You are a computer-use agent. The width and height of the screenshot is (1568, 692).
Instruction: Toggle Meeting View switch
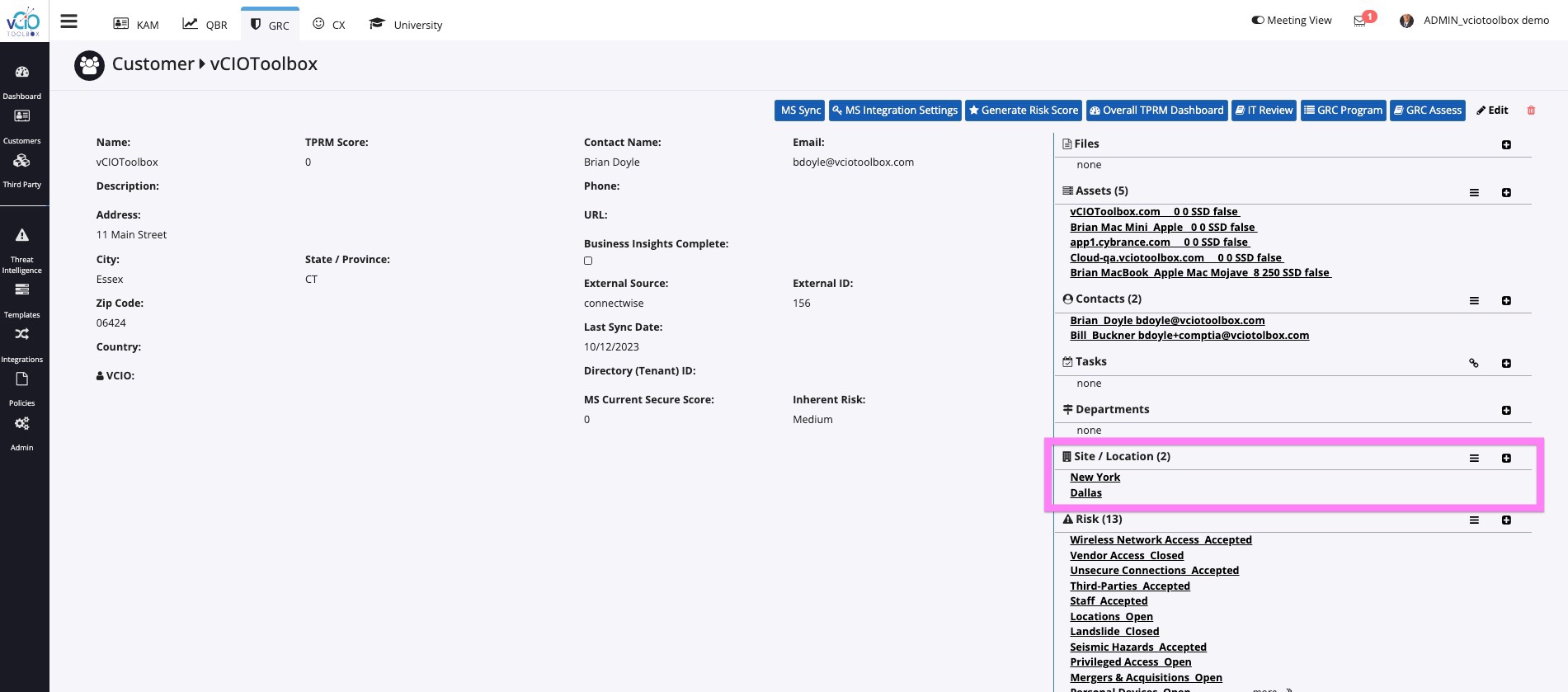pos(1258,21)
